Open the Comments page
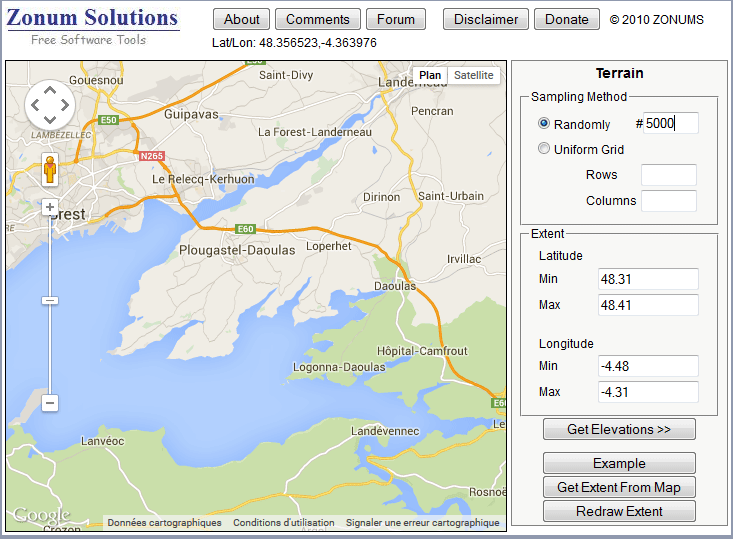 tap(317, 19)
